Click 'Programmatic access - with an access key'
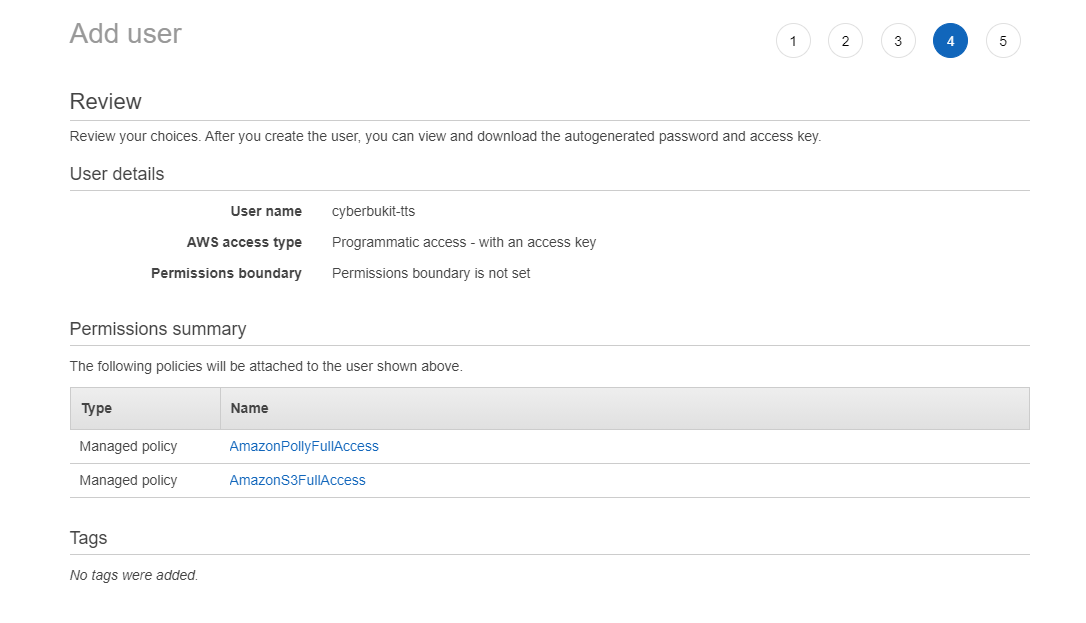Viewport: 1086px width, 623px height. coord(464,242)
